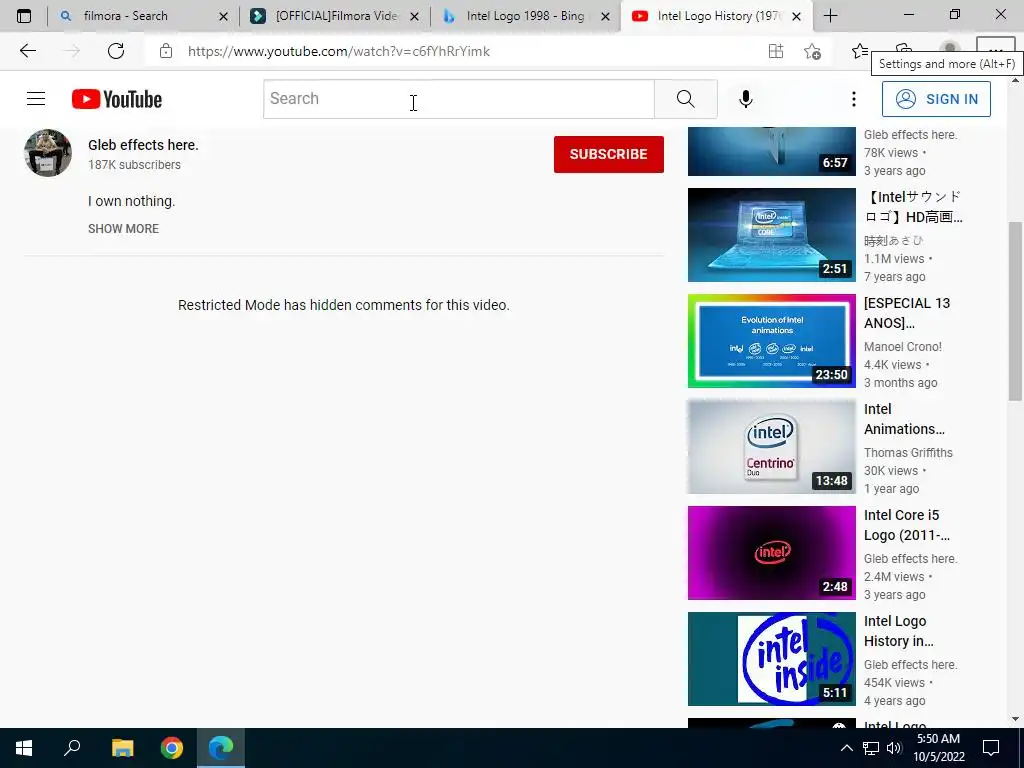Open the 6:57 video thumbnail
1024x768 pixels.
771,152
